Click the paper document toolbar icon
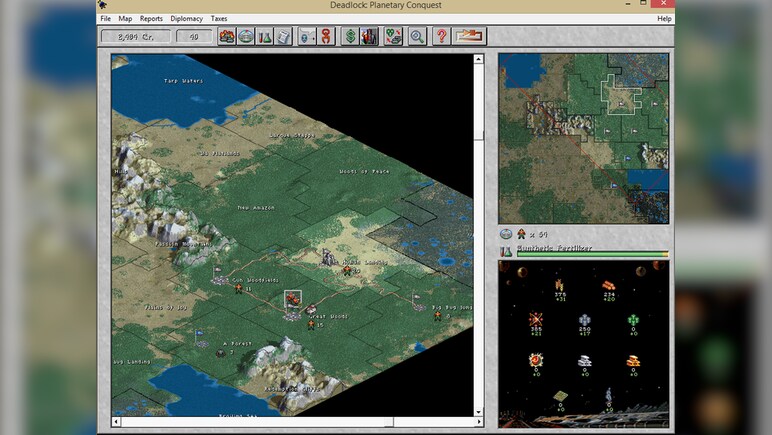Image resolution: width=772 pixels, height=435 pixels. pyautogui.click(x=283, y=36)
